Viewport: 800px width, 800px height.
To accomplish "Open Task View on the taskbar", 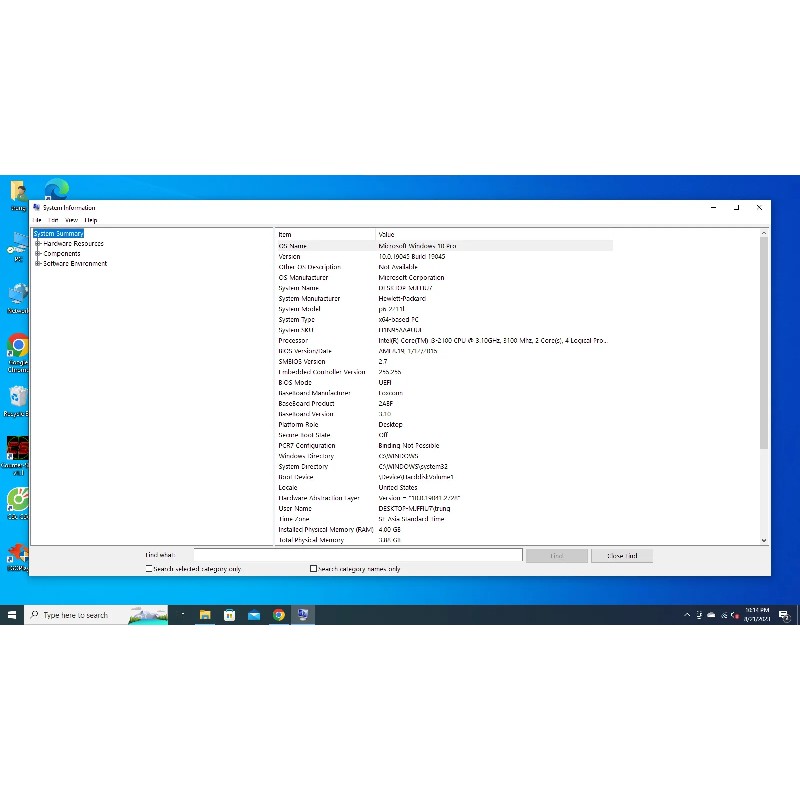I will [182, 615].
